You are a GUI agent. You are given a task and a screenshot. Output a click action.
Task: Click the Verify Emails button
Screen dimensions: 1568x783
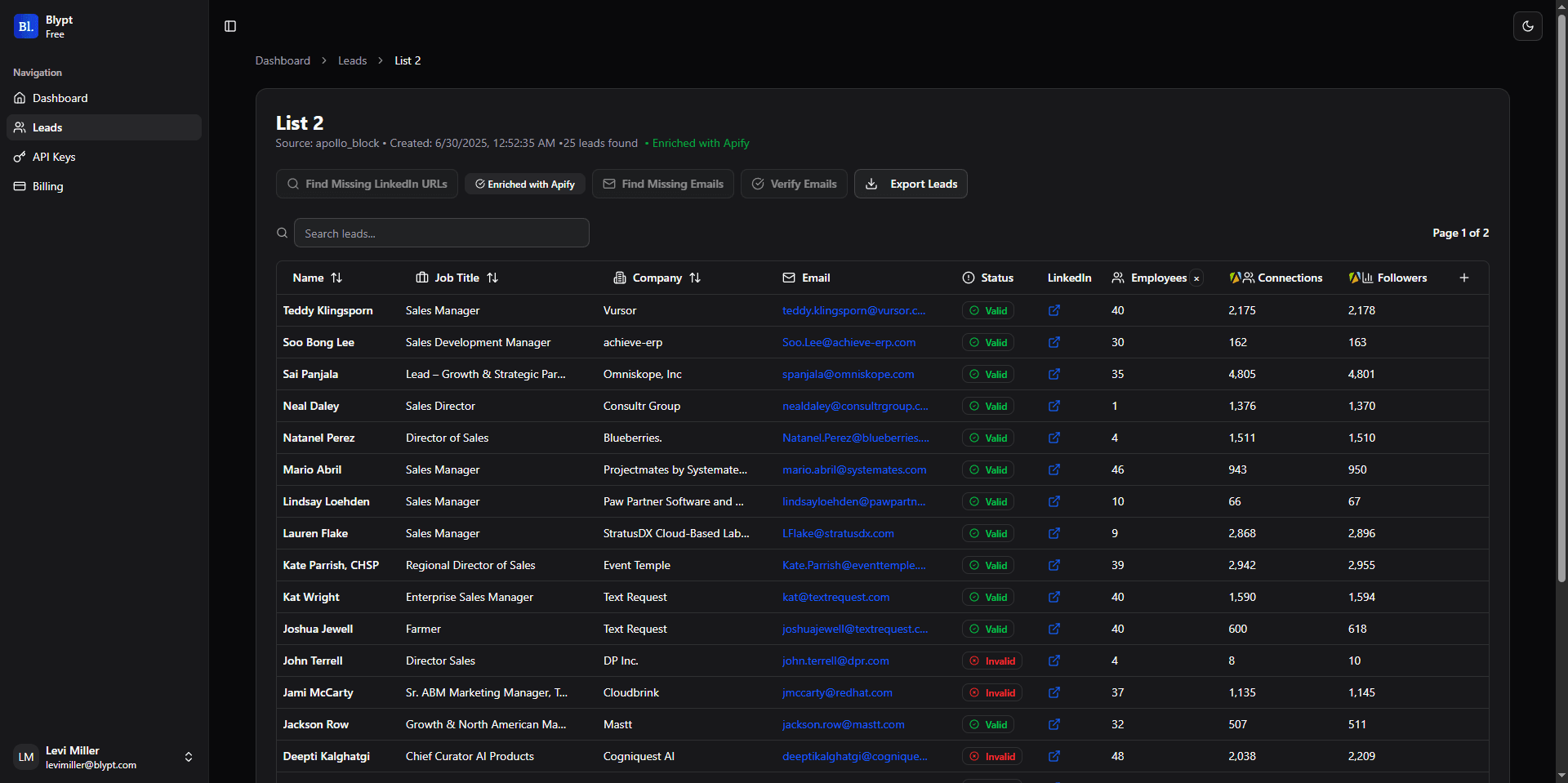[x=794, y=184]
